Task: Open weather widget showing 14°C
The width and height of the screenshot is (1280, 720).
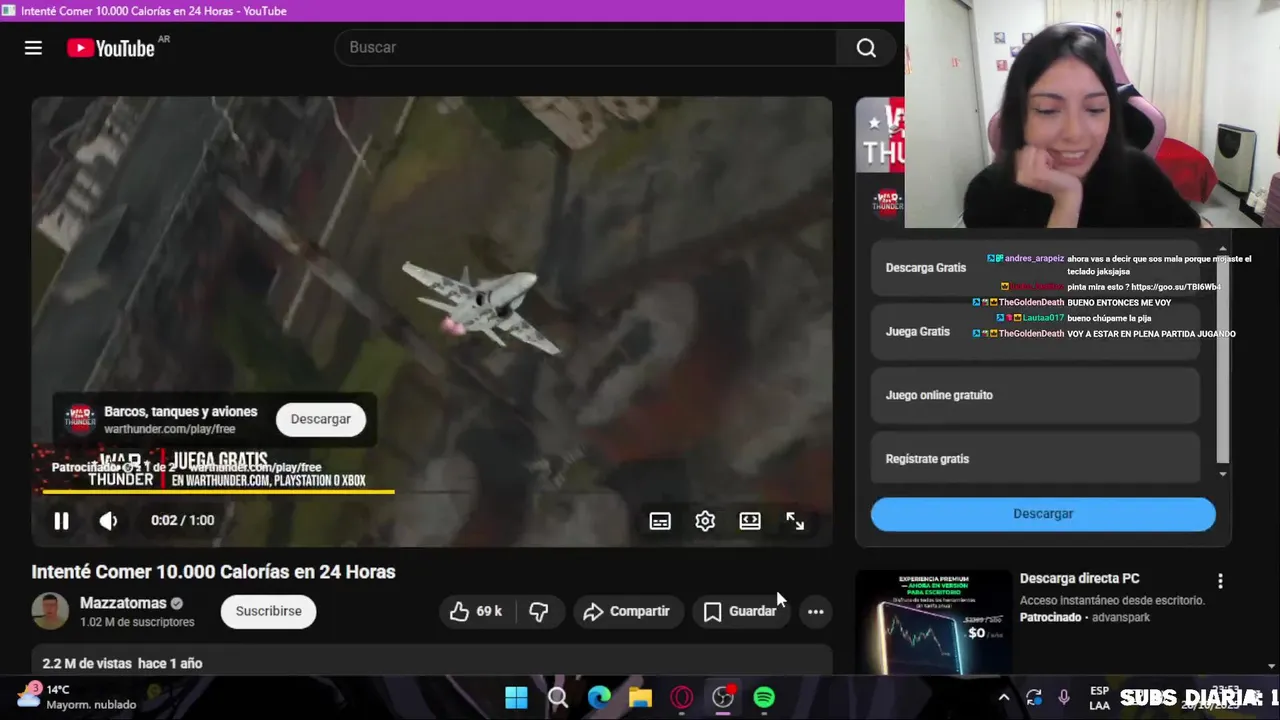Action: click(x=76, y=697)
